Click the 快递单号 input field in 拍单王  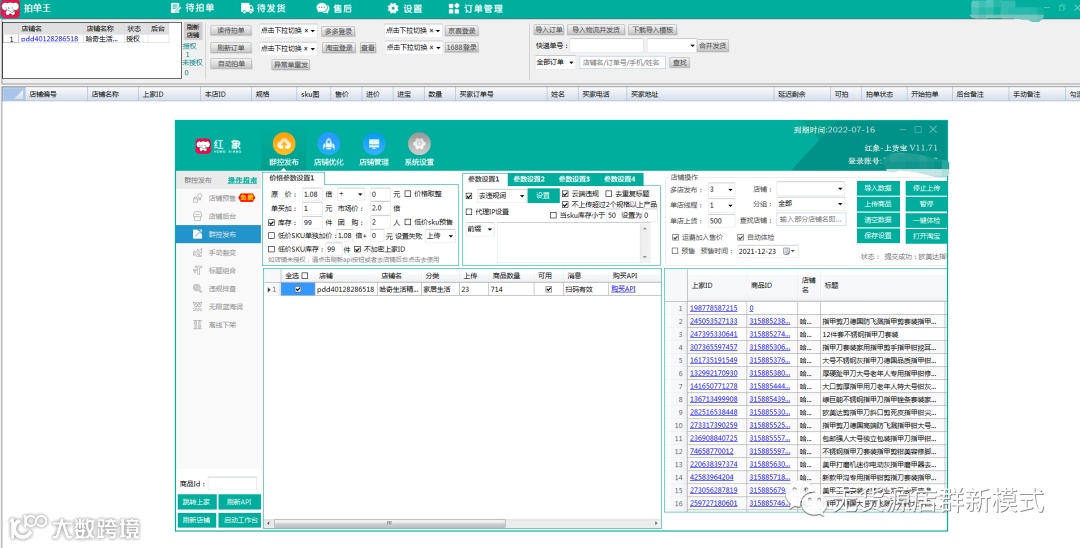[606, 45]
